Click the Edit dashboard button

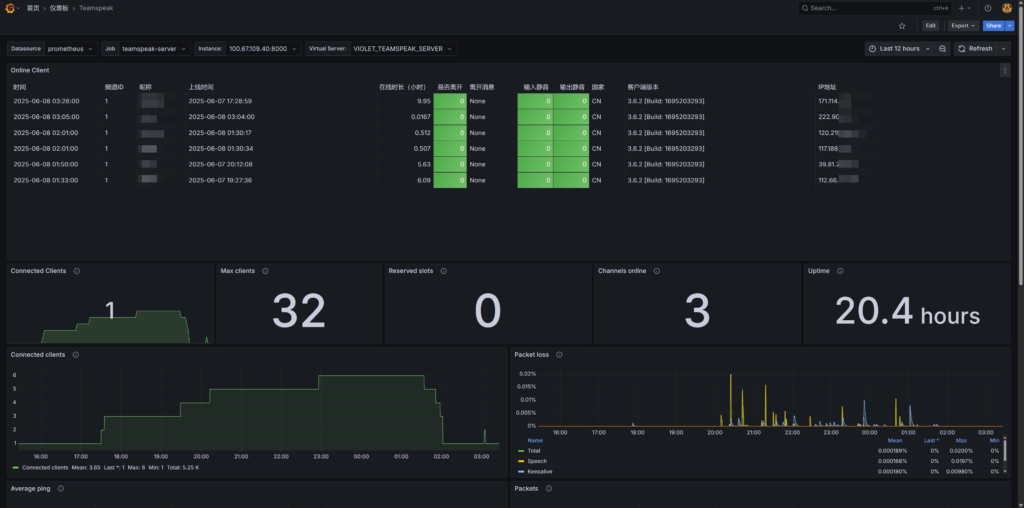point(931,25)
